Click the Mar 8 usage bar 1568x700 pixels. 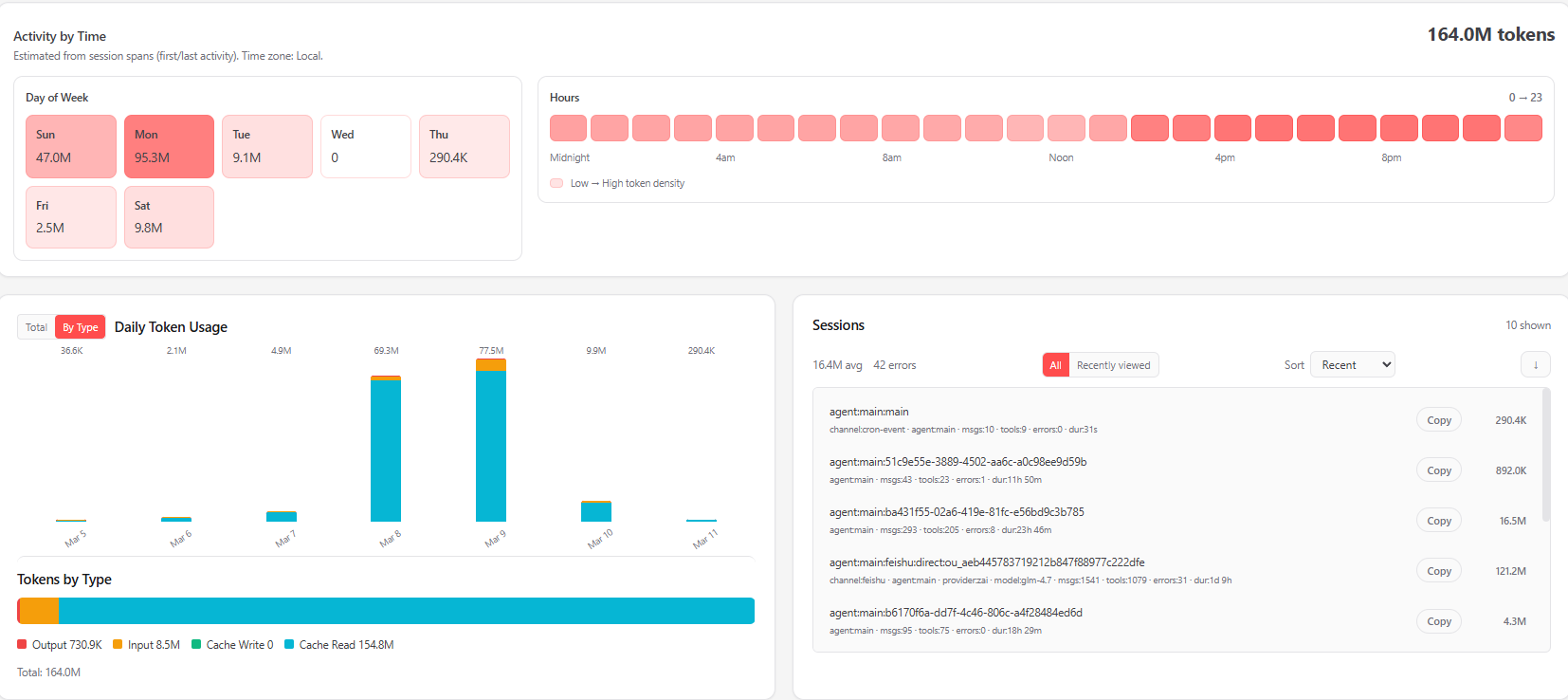(386, 450)
